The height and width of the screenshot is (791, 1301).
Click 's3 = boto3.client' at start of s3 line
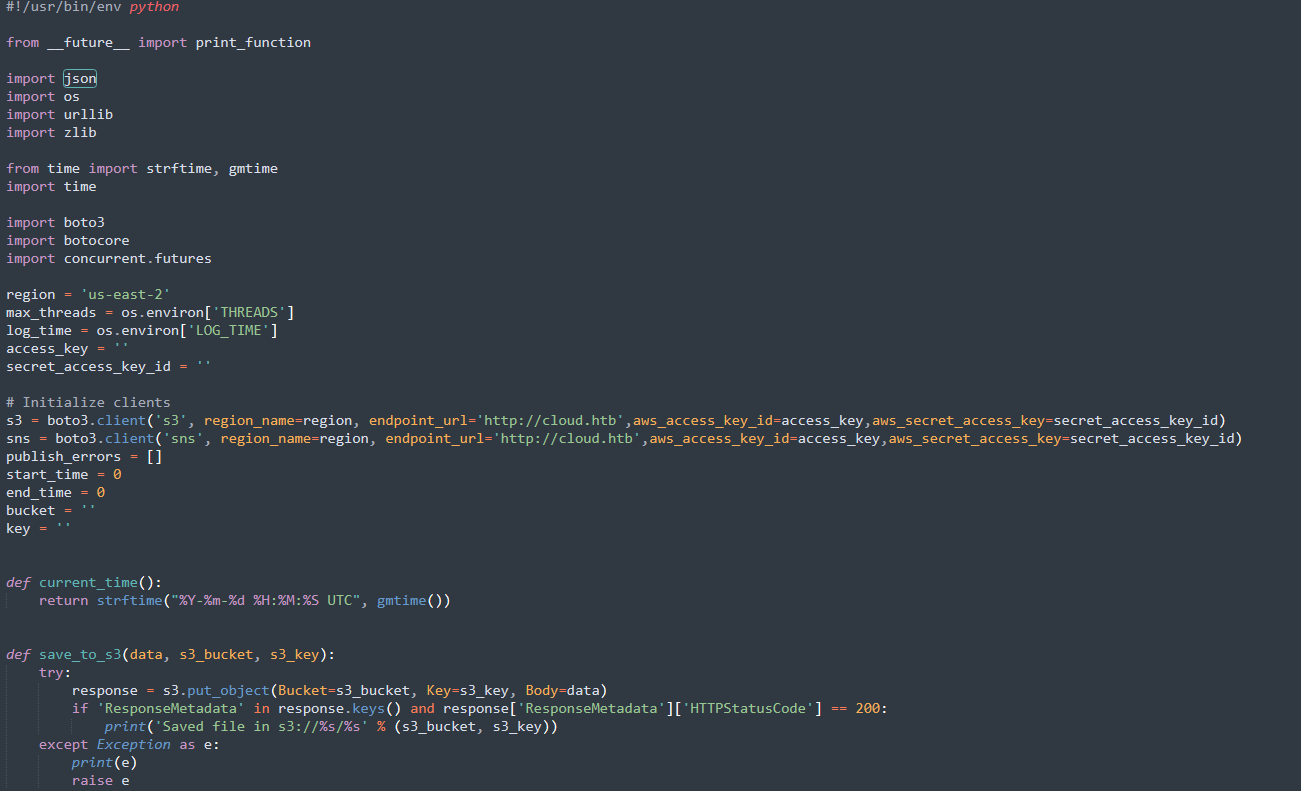pos(76,421)
